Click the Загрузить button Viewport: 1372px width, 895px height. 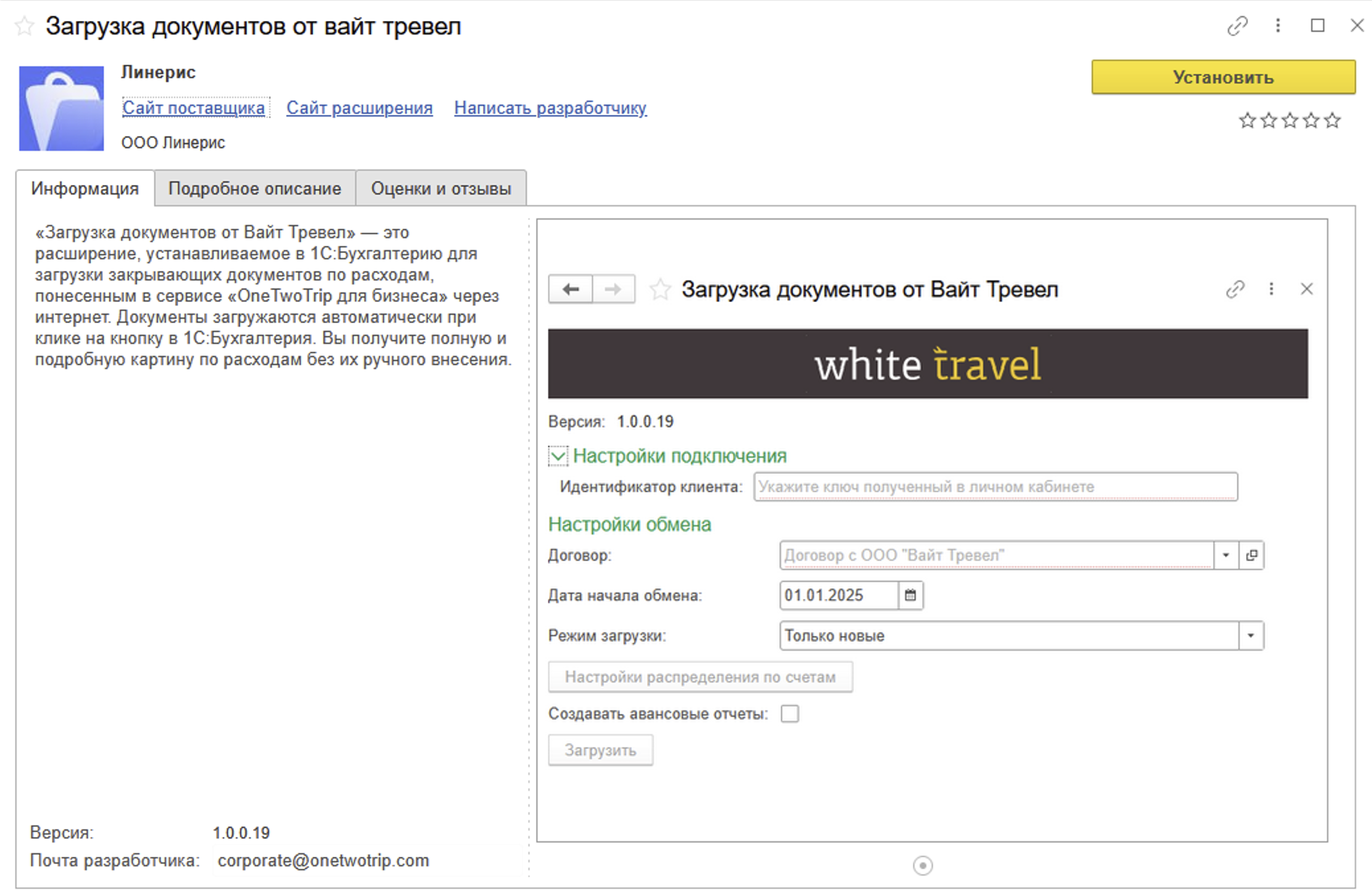[600, 751]
